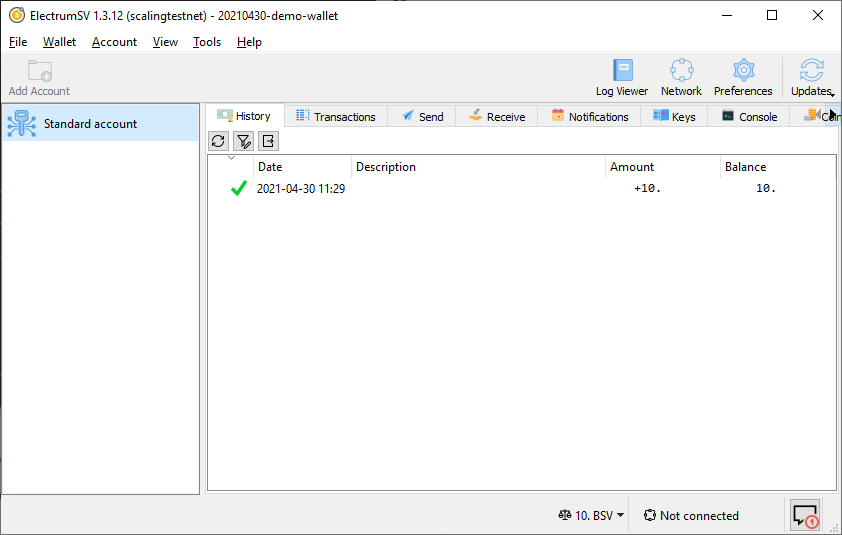This screenshot has height=535, width=842.
Task: Open the notification bubble in status bar
Action: (x=805, y=515)
